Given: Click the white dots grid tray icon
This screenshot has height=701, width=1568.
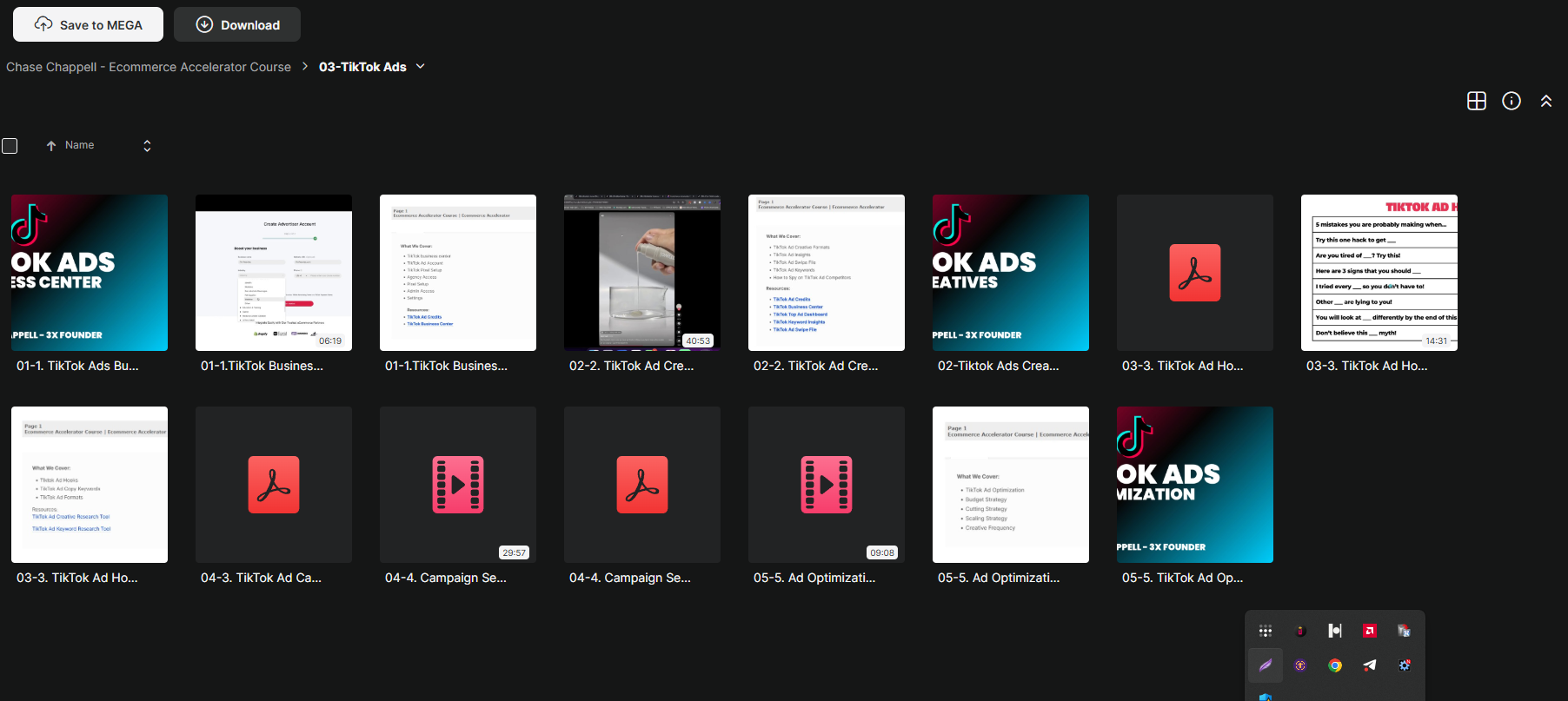Looking at the screenshot, I should pyautogui.click(x=1266, y=631).
